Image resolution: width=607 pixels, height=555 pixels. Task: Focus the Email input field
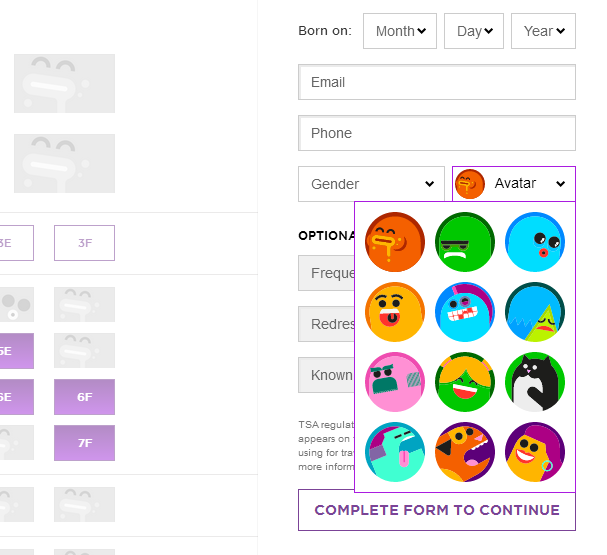tap(437, 82)
